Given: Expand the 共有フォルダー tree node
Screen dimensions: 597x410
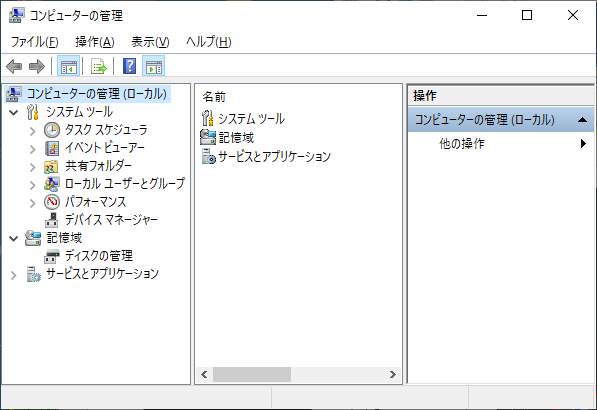Looking at the screenshot, I should [x=33, y=167].
